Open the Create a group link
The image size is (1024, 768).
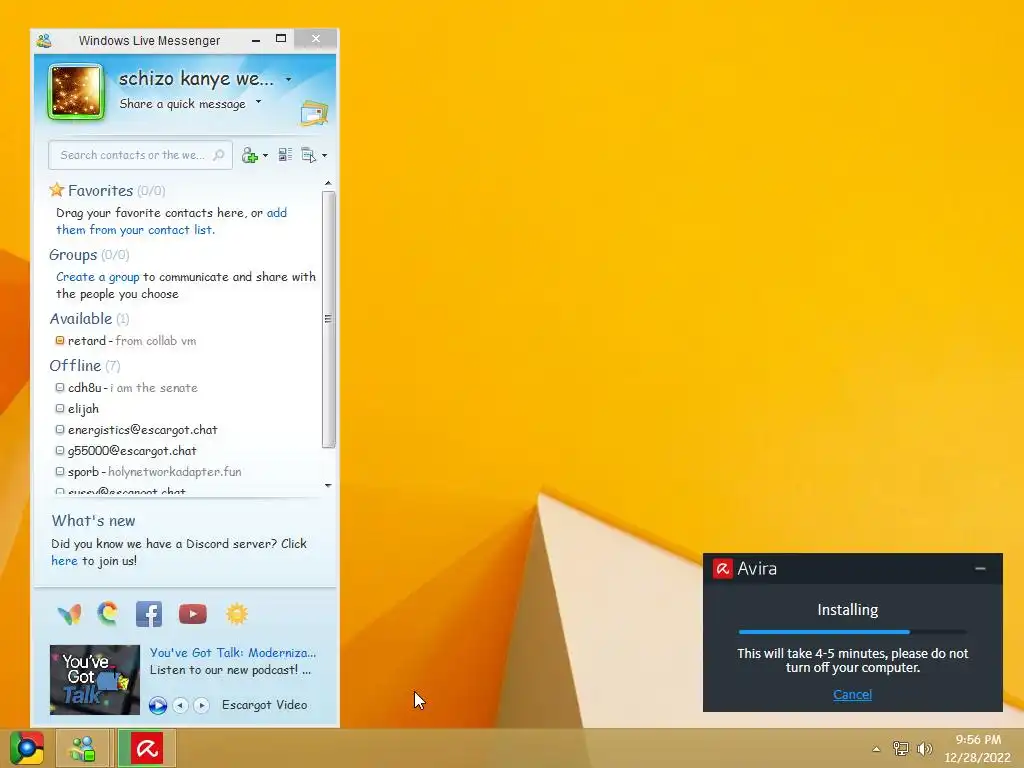pyautogui.click(x=97, y=277)
